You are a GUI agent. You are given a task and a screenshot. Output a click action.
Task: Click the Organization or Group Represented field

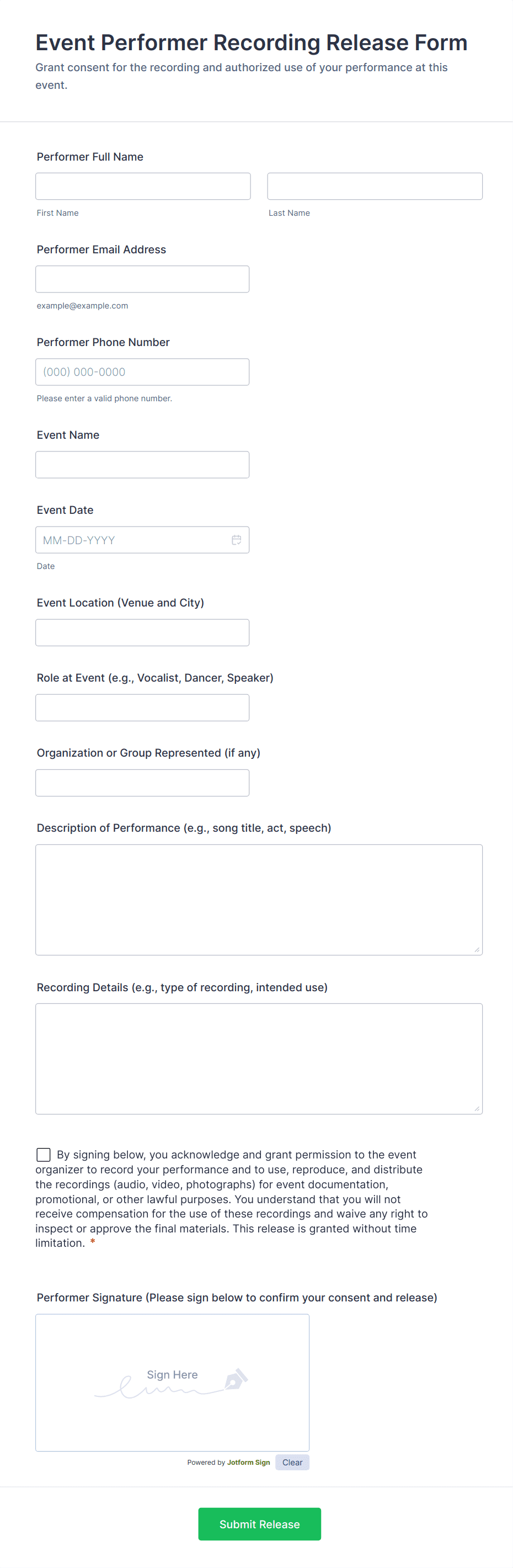[142, 782]
